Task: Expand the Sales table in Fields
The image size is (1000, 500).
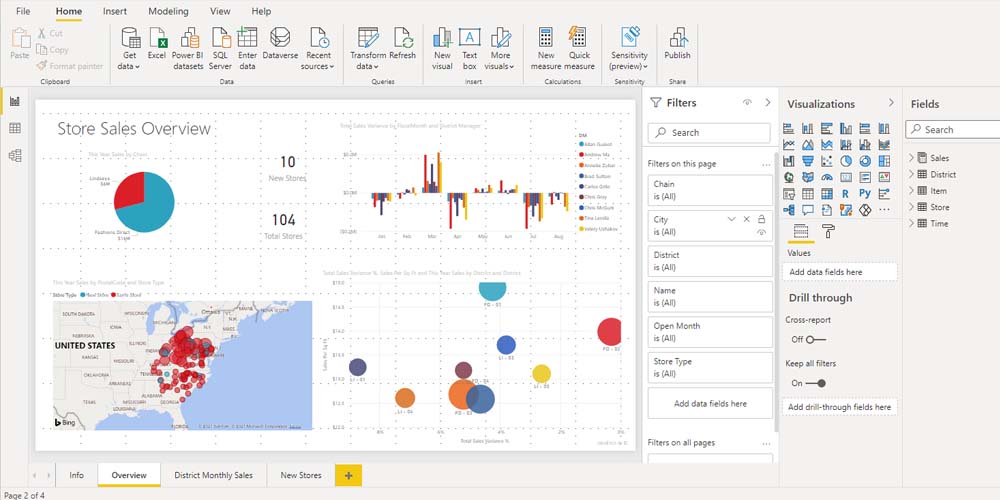Action: [912, 158]
